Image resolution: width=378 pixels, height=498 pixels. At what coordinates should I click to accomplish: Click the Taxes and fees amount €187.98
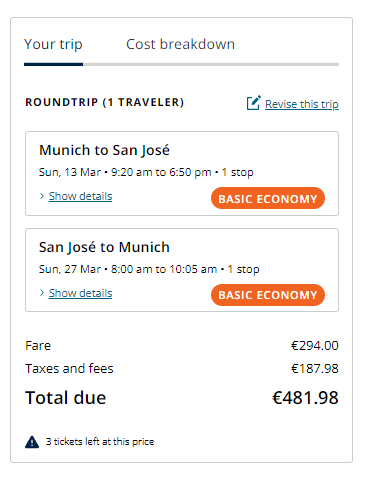click(x=315, y=369)
